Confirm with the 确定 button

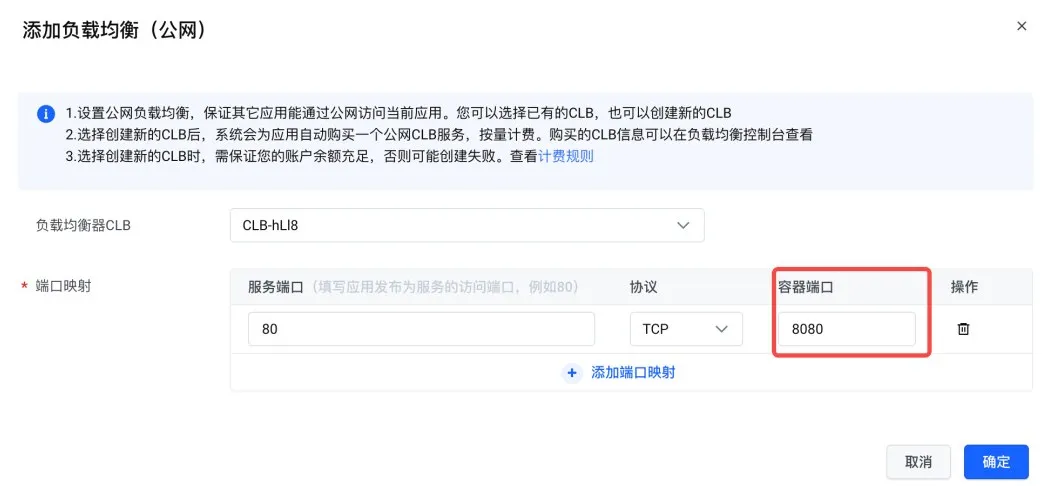click(995, 462)
